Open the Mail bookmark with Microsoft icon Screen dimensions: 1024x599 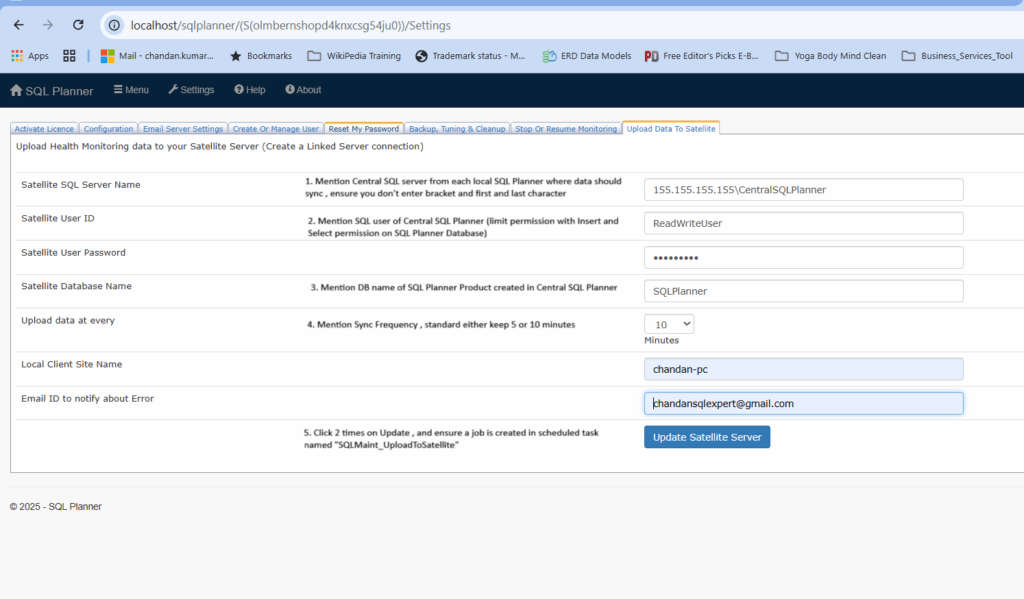(158, 56)
